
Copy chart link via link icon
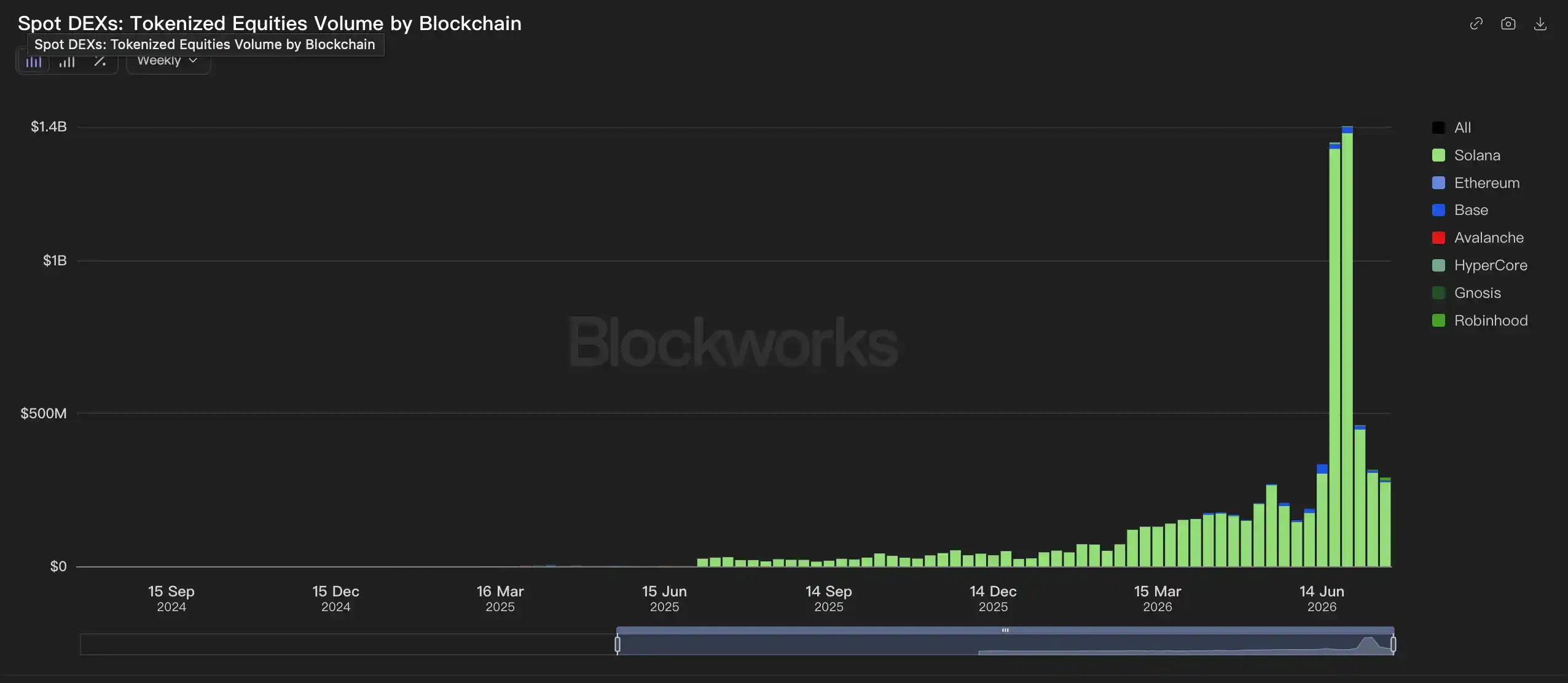(x=1476, y=23)
